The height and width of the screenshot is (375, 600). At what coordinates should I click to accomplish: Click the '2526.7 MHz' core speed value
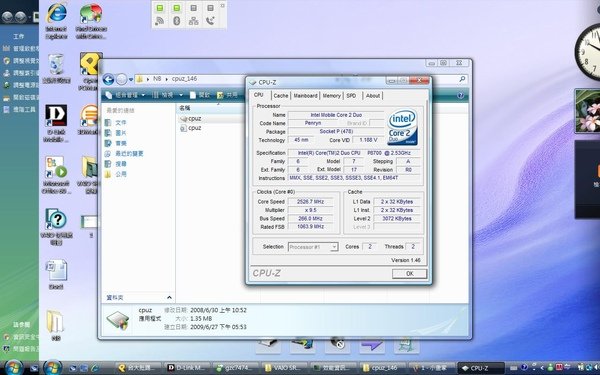[x=310, y=202]
